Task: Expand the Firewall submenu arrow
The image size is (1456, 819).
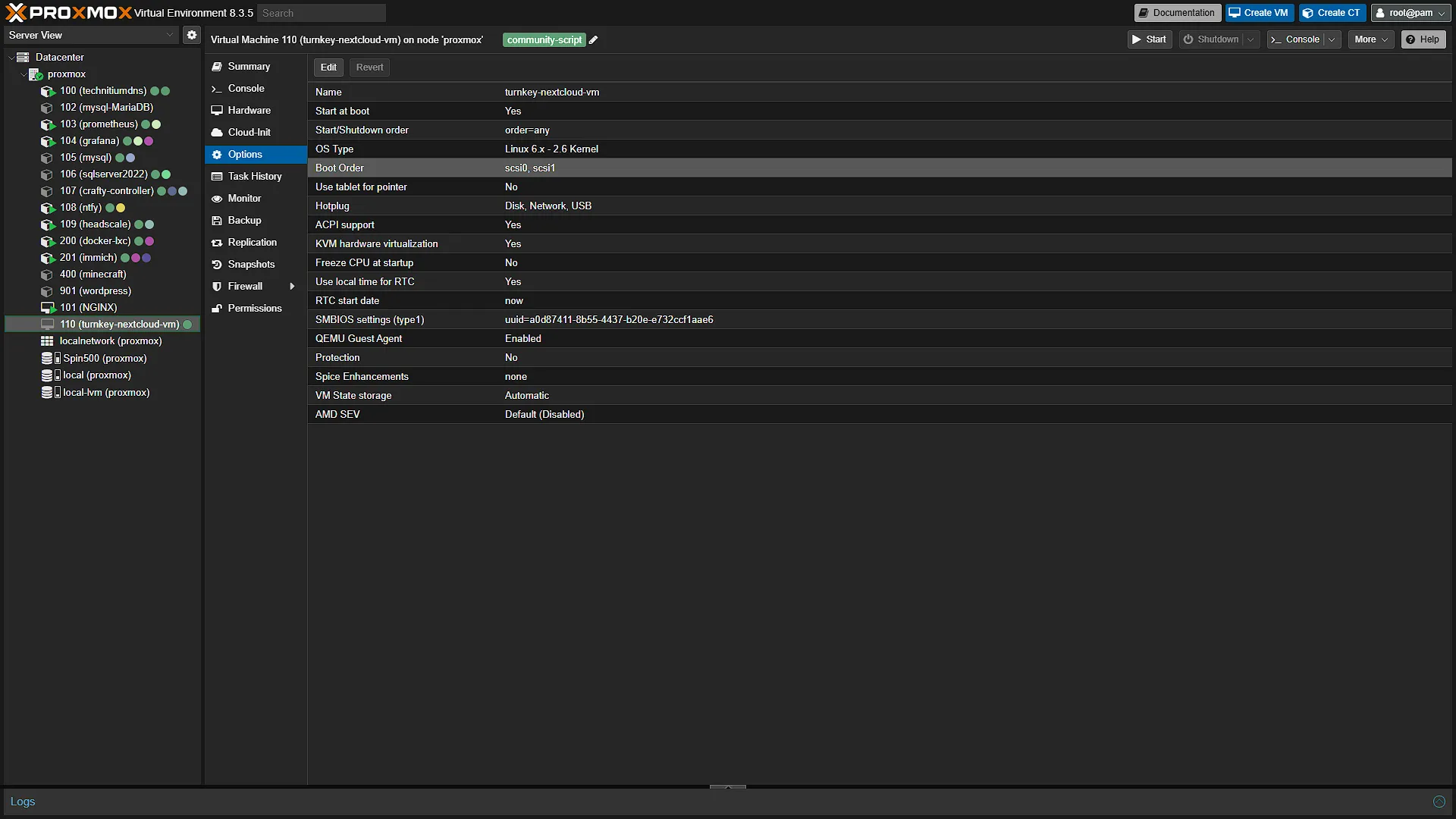Action: pyautogui.click(x=292, y=287)
